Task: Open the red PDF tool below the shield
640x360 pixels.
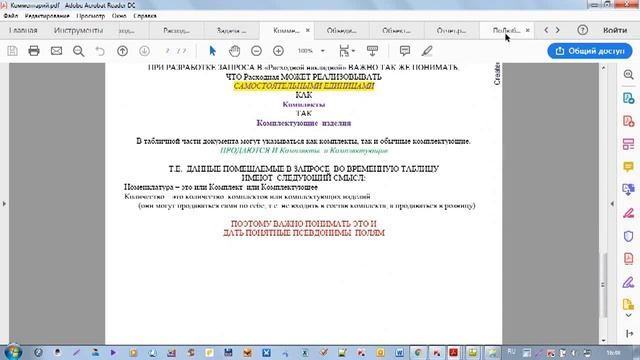Action: click(x=629, y=258)
